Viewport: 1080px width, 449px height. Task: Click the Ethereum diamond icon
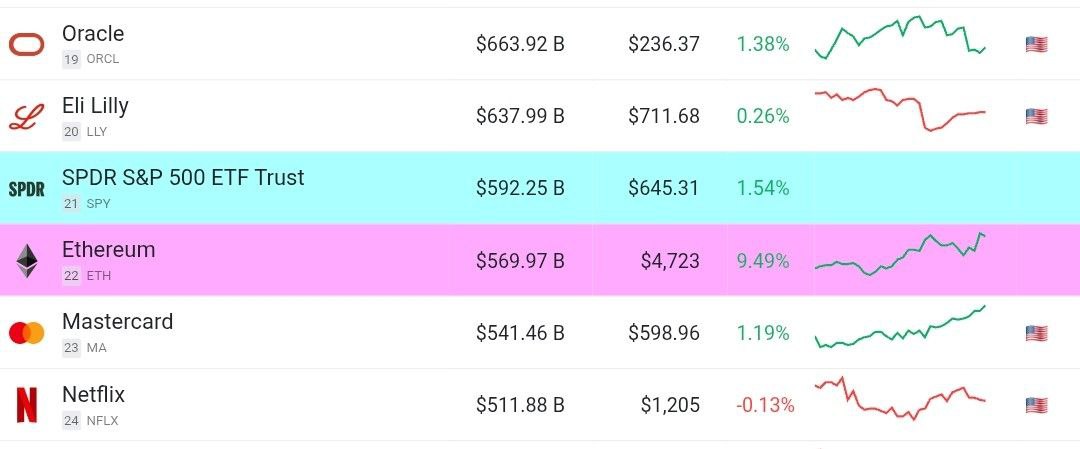click(x=27, y=261)
